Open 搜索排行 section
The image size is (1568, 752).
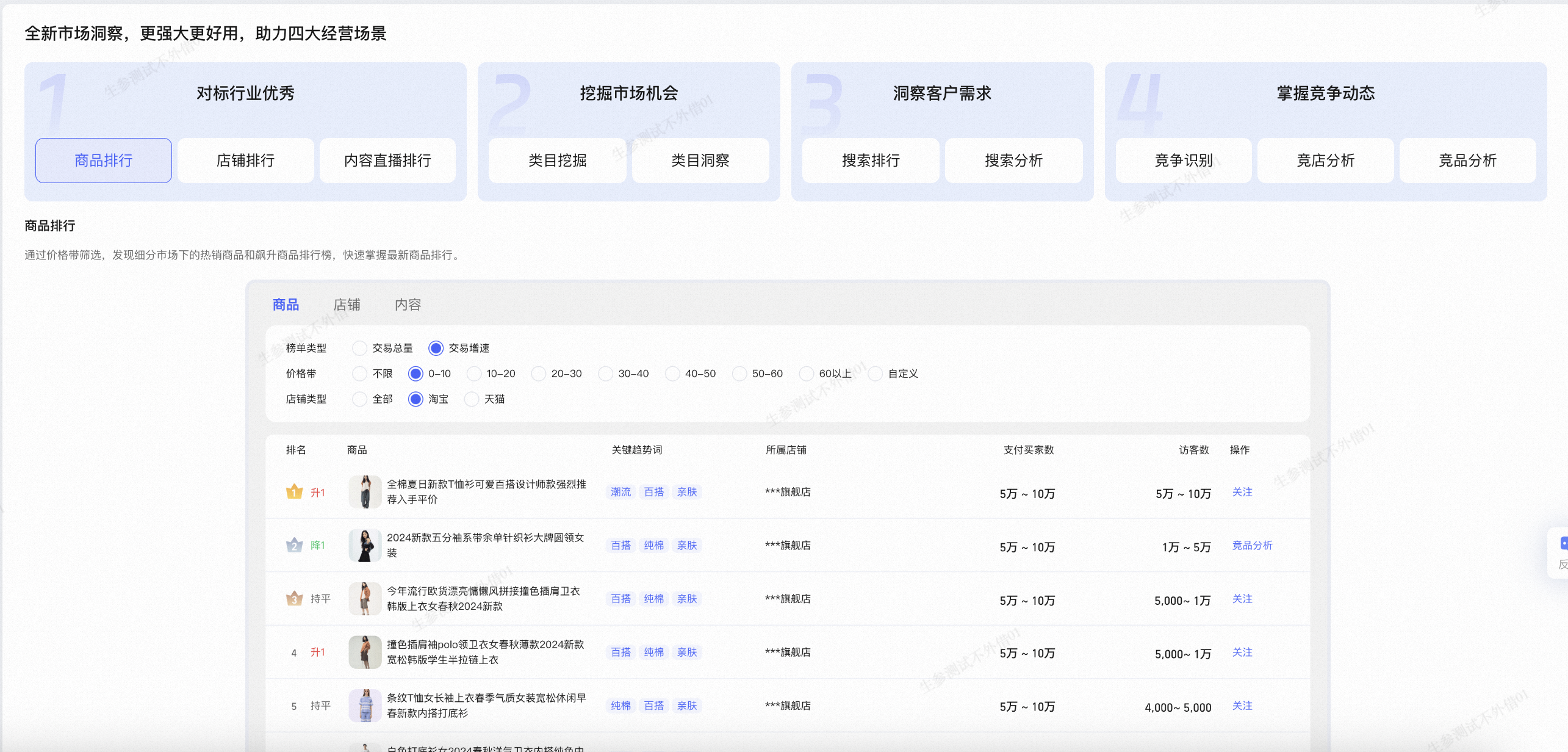click(871, 161)
